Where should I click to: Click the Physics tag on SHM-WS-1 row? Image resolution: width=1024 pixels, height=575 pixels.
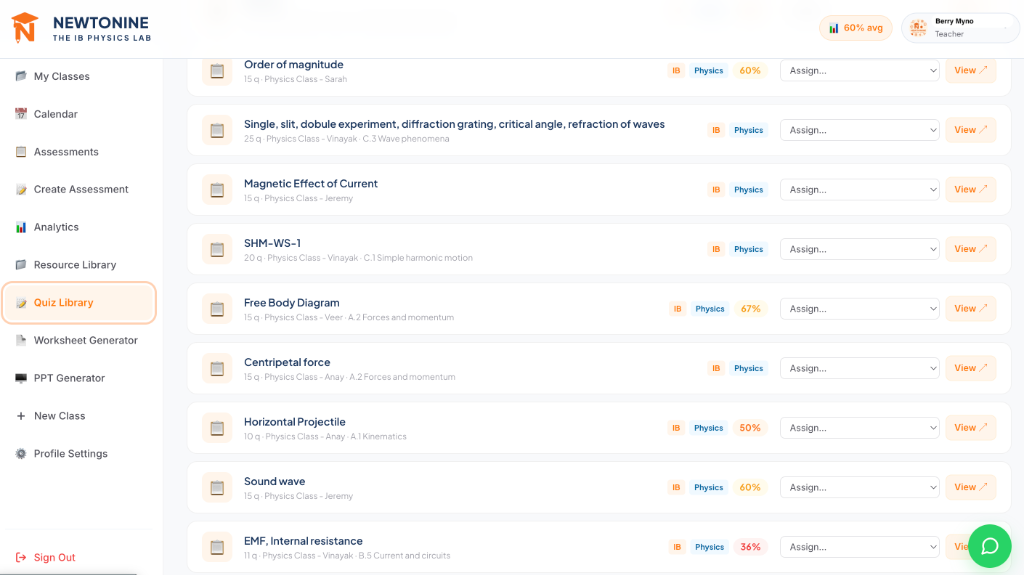(748, 249)
